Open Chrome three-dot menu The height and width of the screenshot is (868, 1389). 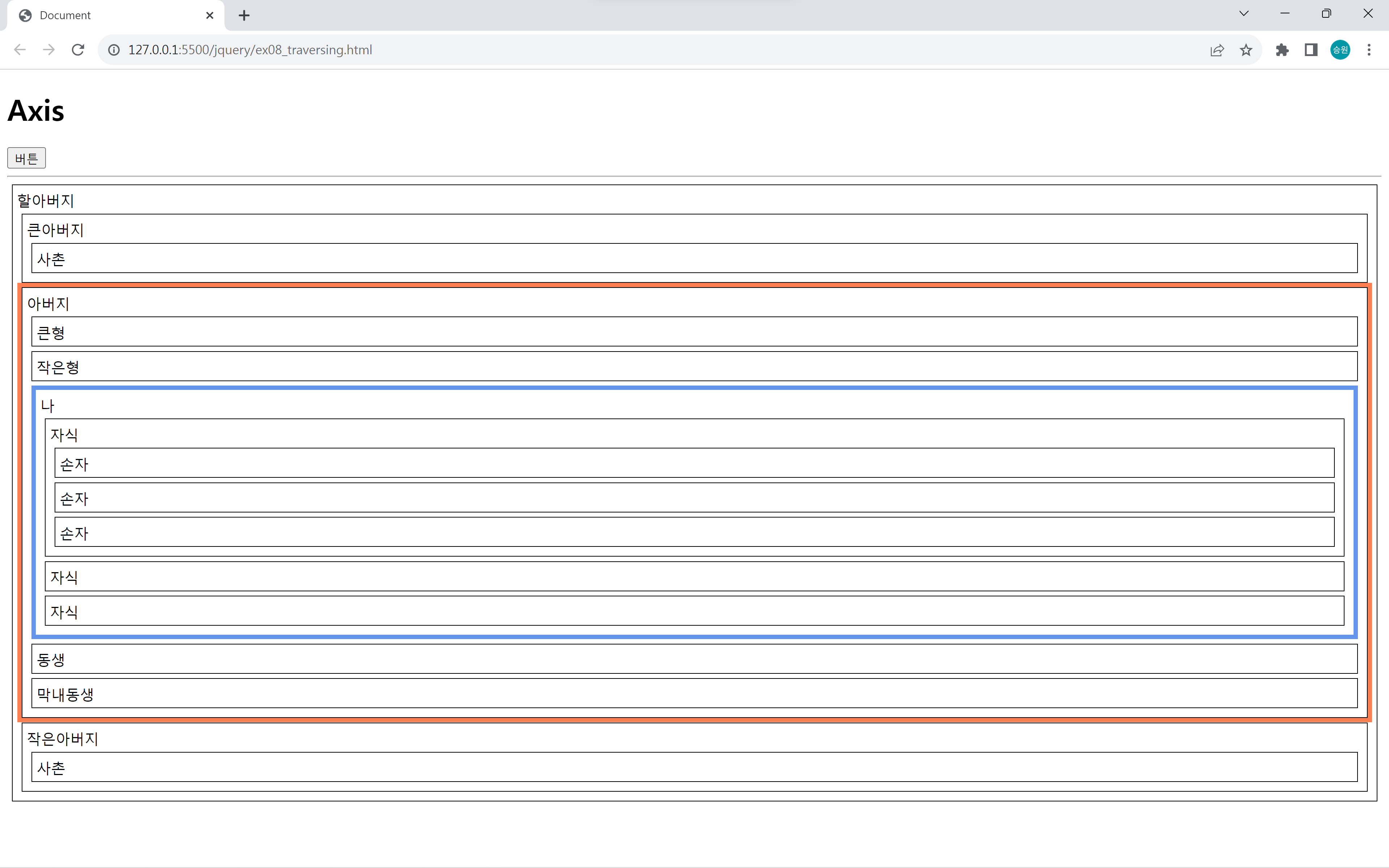click(x=1369, y=50)
